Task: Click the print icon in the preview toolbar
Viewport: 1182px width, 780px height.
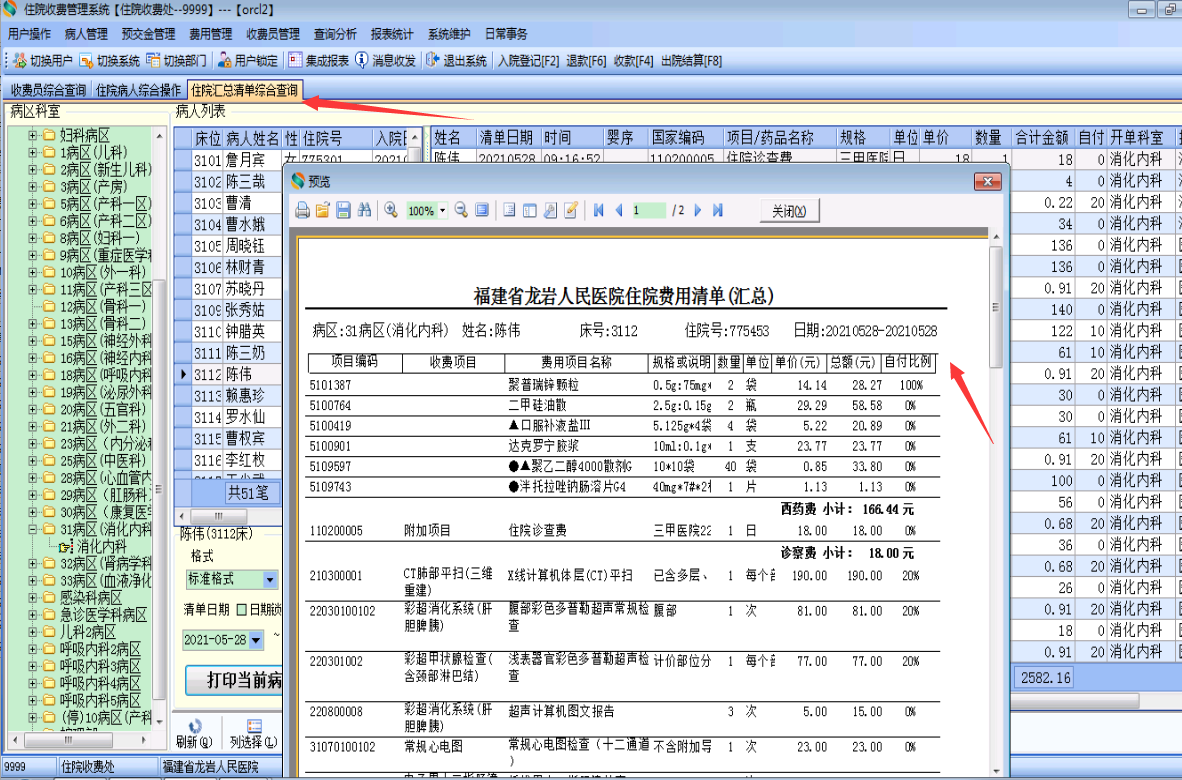Action: pyautogui.click(x=302, y=211)
